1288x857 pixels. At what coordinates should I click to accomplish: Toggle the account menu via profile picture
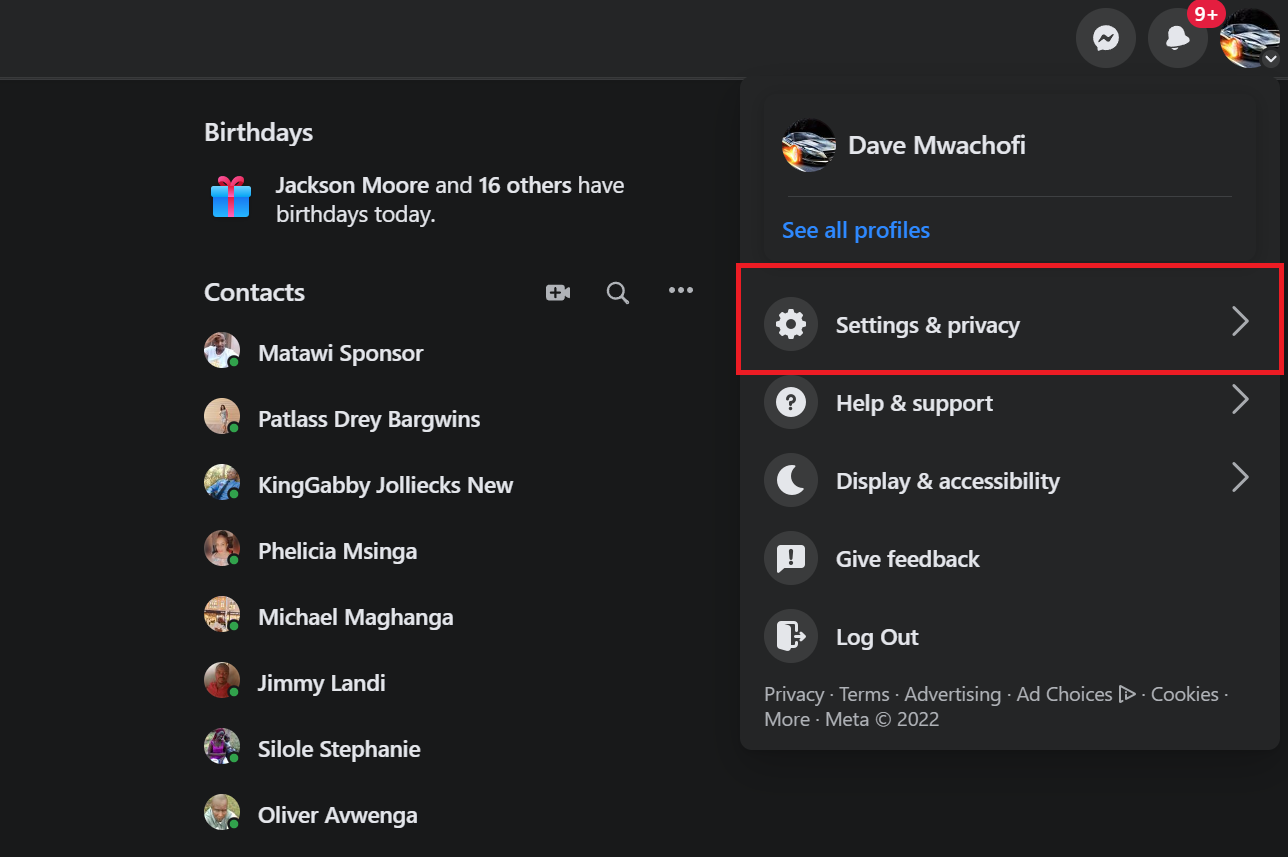click(x=1250, y=38)
